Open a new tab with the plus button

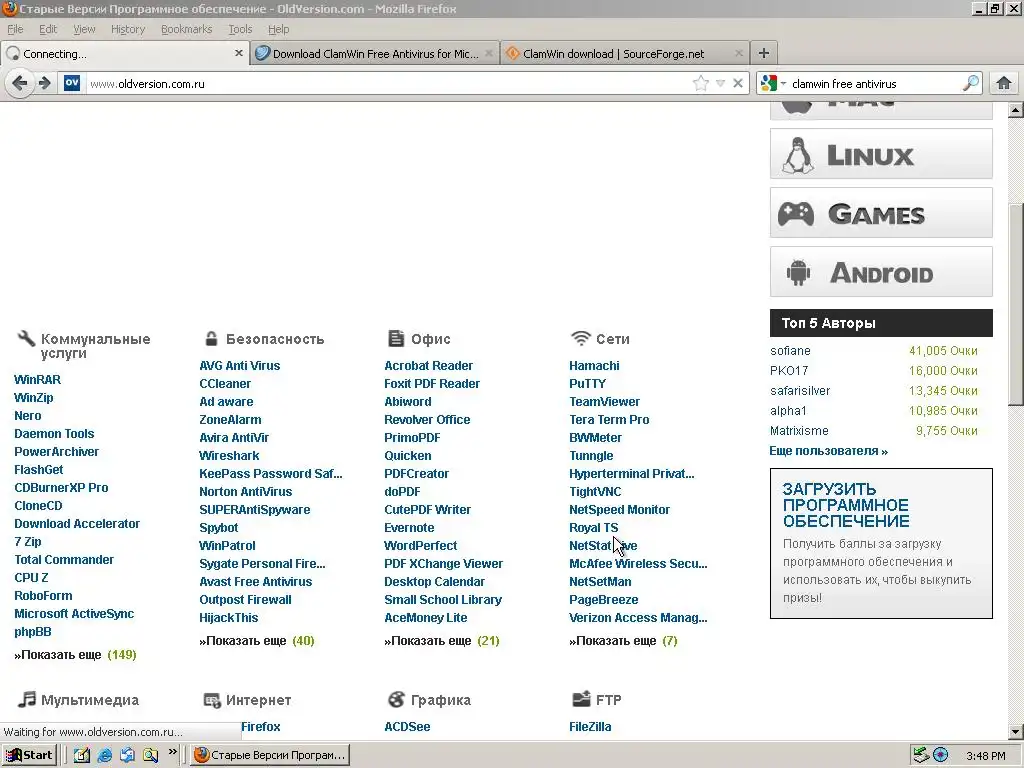[763, 53]
